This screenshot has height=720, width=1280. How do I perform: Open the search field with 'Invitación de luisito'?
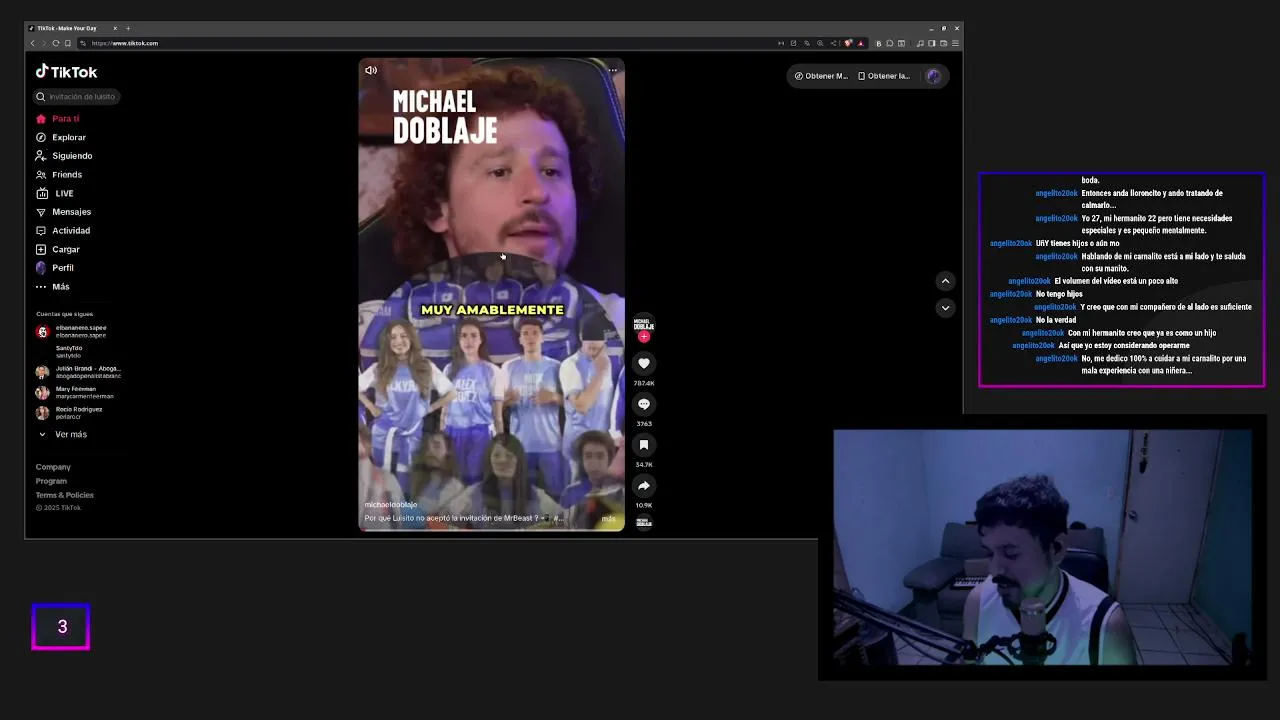(77, 97)
